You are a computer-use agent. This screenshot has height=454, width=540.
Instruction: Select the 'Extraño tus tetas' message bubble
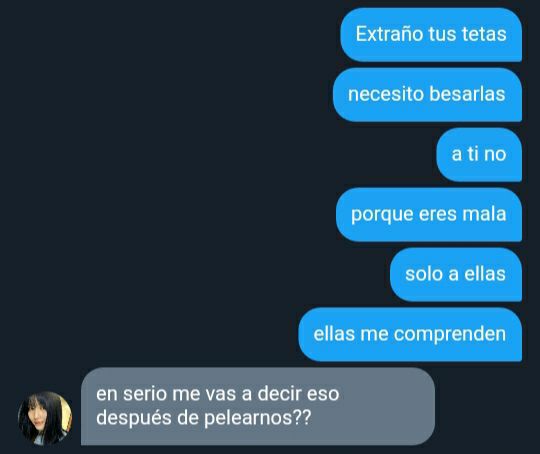pos(431,35)
